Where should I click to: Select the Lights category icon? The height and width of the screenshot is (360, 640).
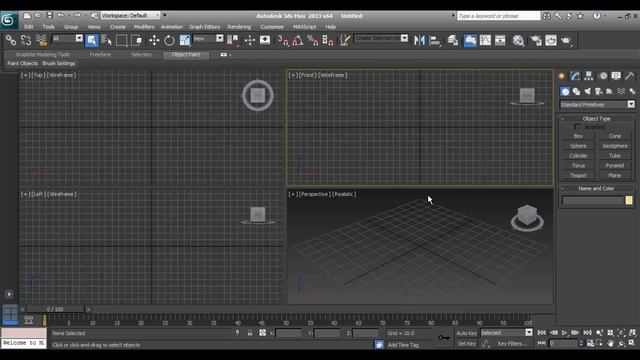pyautogui.click(x=587, y=91)
